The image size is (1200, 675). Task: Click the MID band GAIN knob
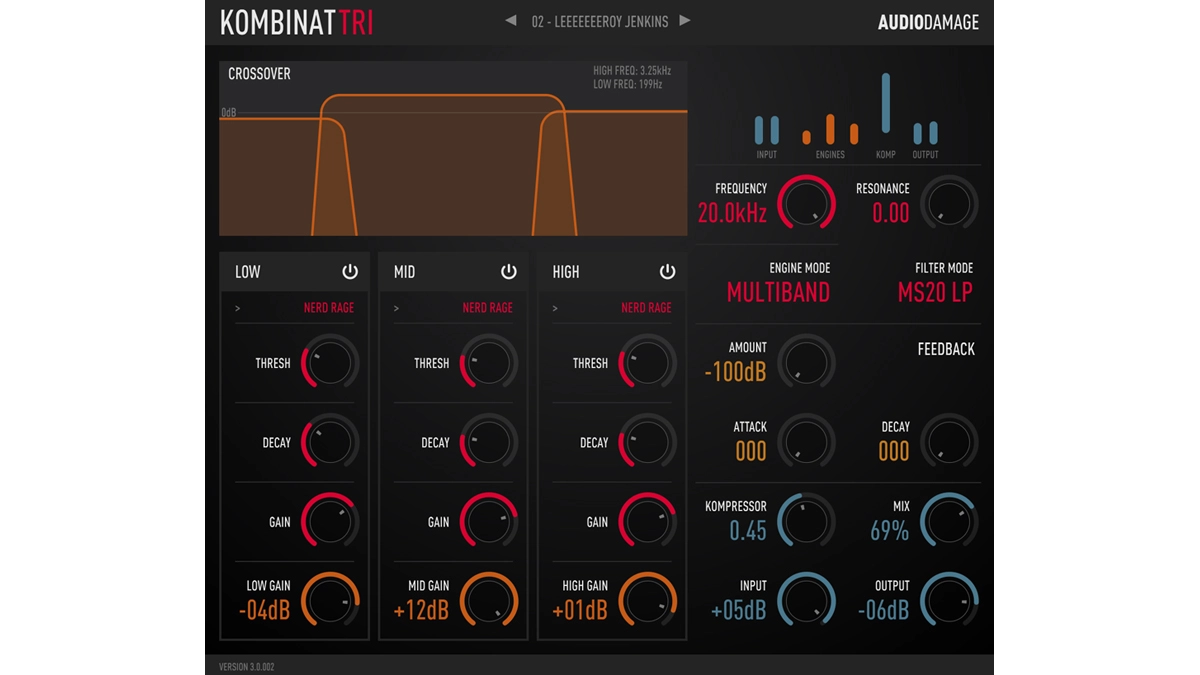489,521
